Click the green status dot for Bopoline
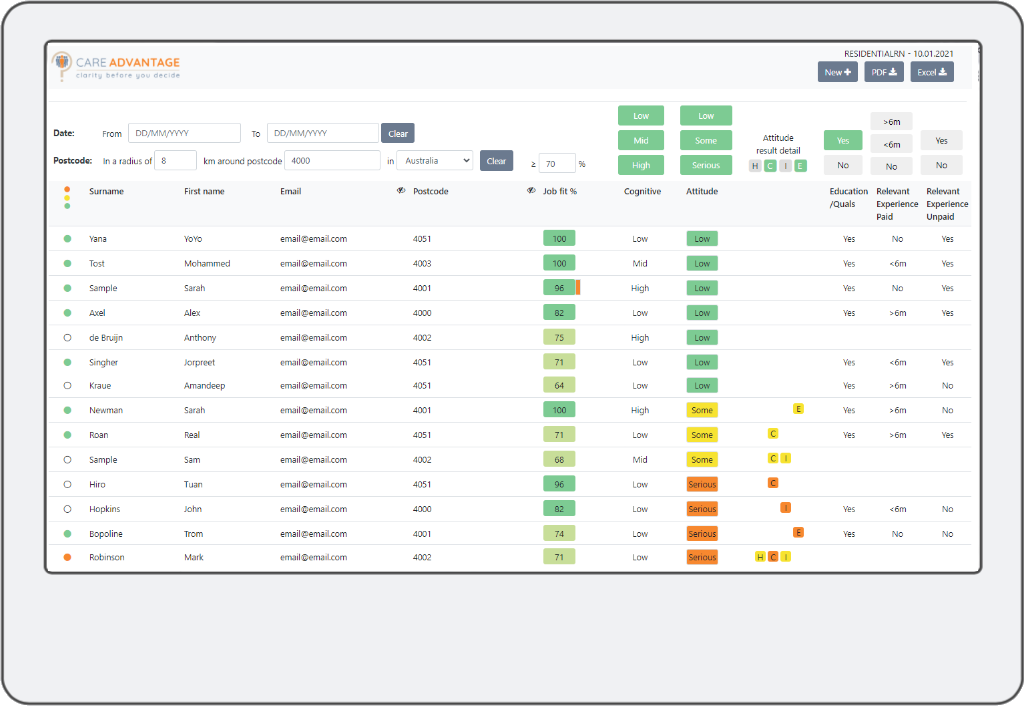 [x=67, y=534]
